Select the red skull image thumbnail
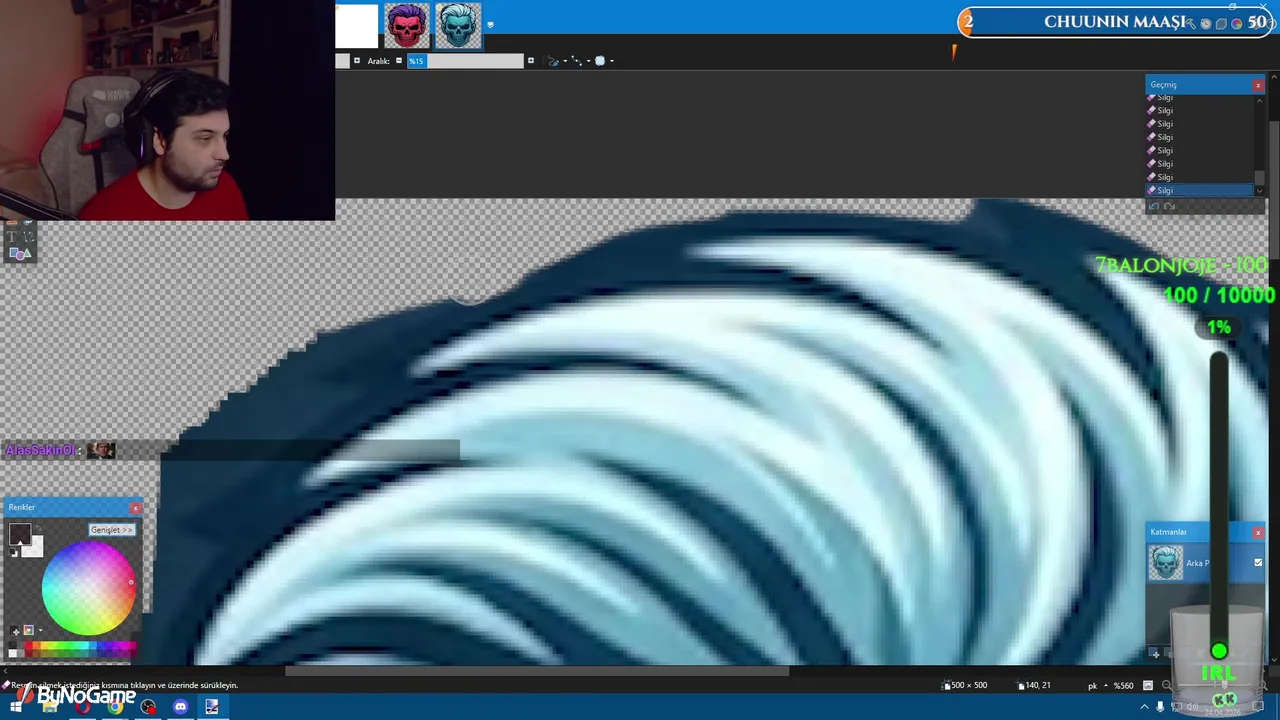The image size is (1280, 720). pyautogui.click(x=406, y=25)
